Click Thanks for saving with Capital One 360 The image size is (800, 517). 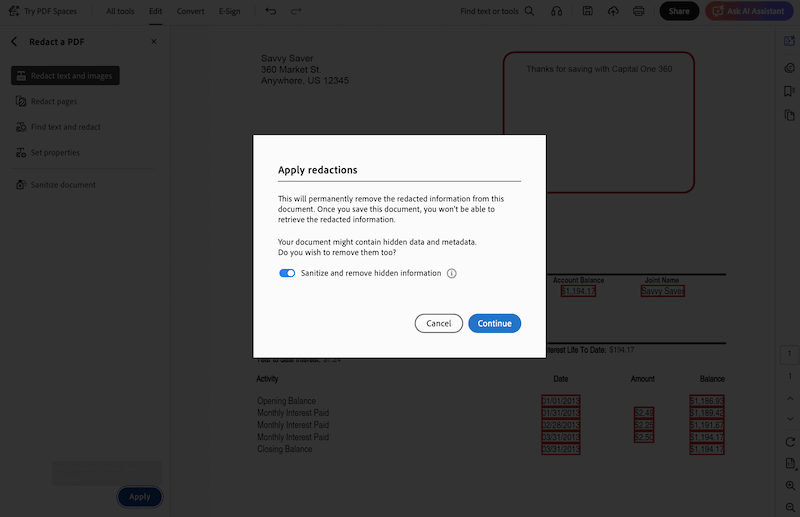tap(599, 69)
